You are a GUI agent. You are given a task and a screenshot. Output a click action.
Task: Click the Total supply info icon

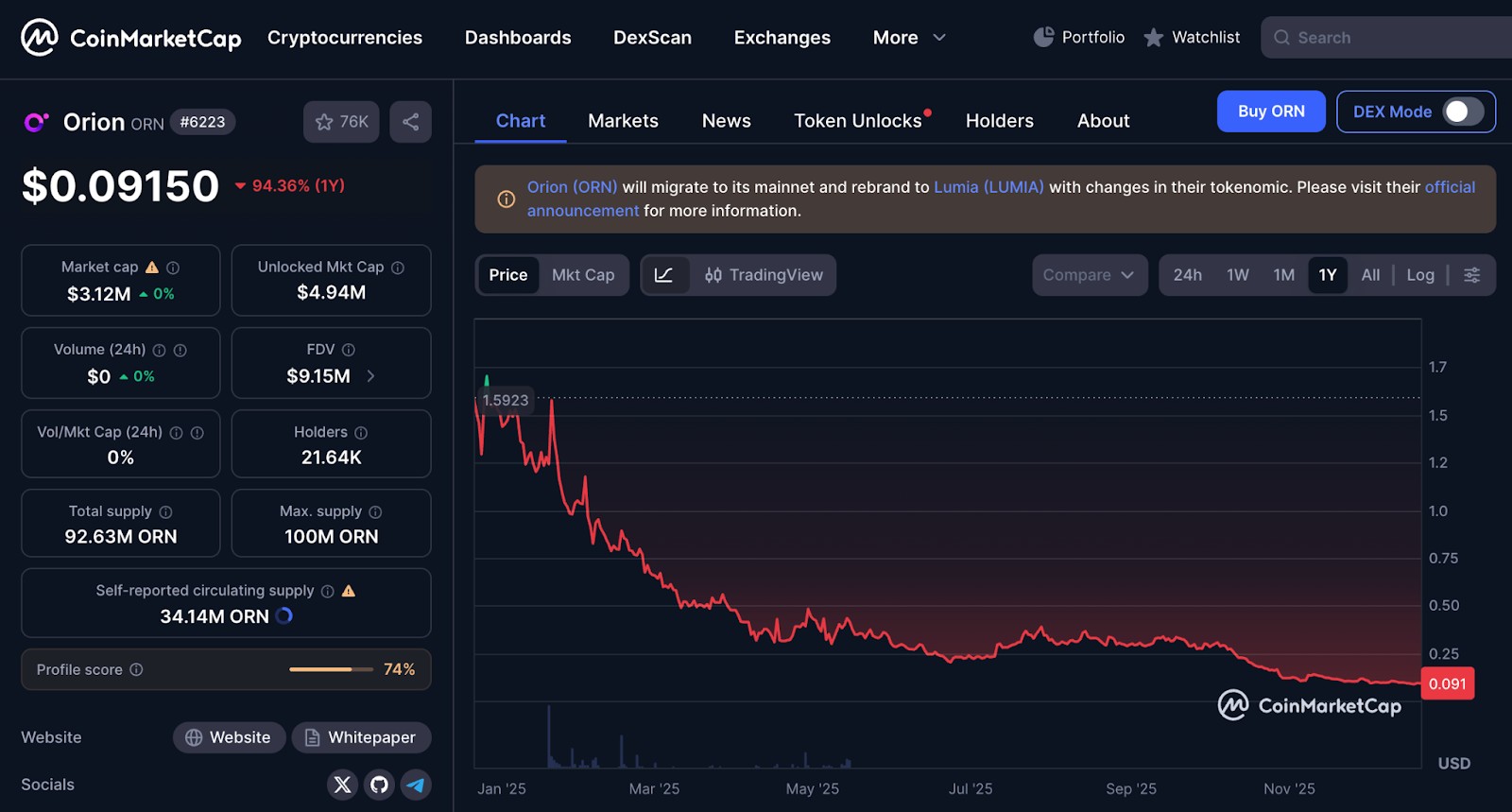point(165,511)
